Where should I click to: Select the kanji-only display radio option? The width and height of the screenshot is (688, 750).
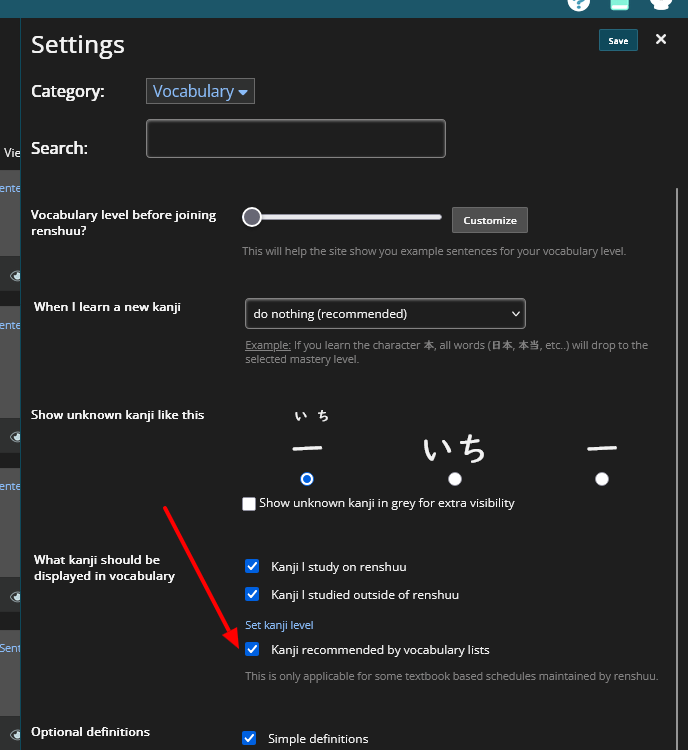tap(602, 479)
